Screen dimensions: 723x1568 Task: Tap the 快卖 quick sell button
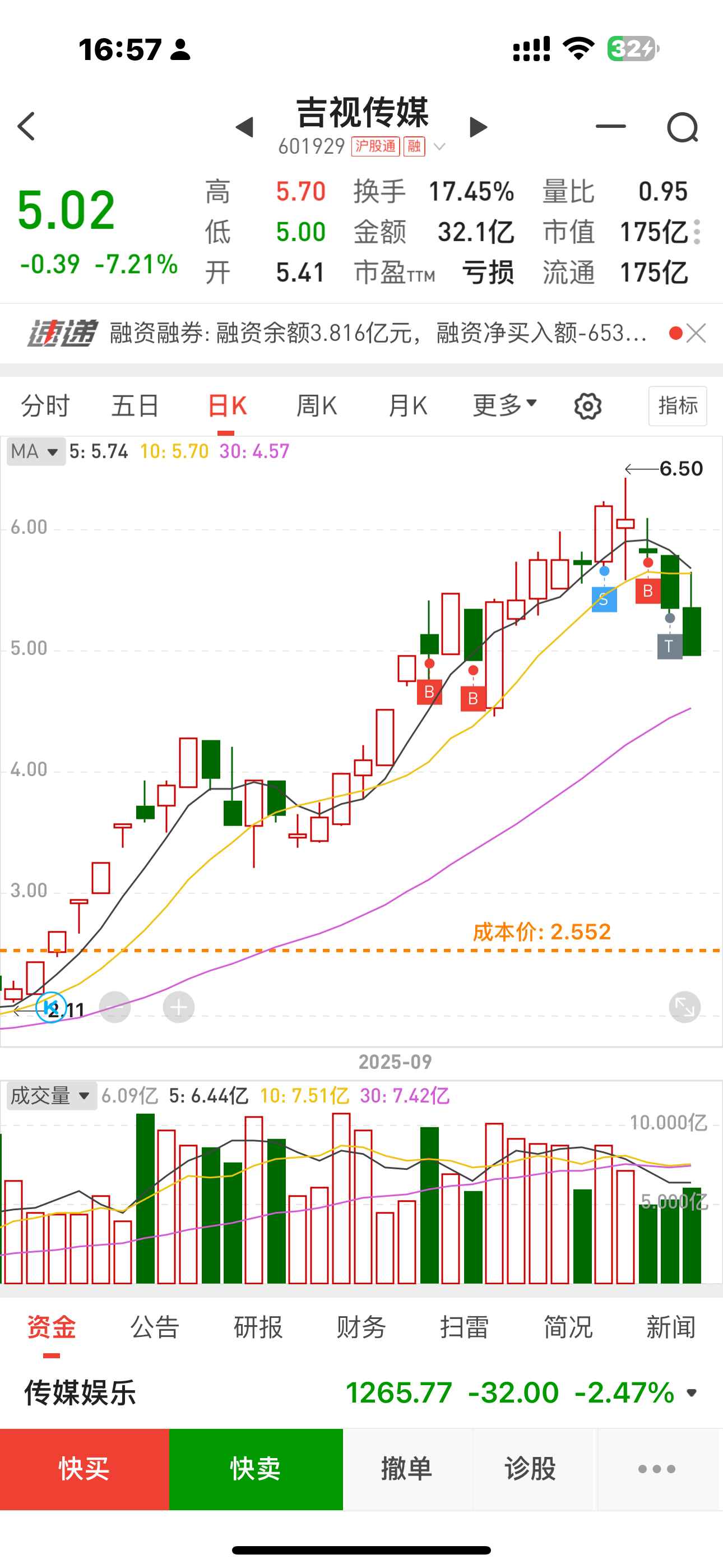(256, 1469)
